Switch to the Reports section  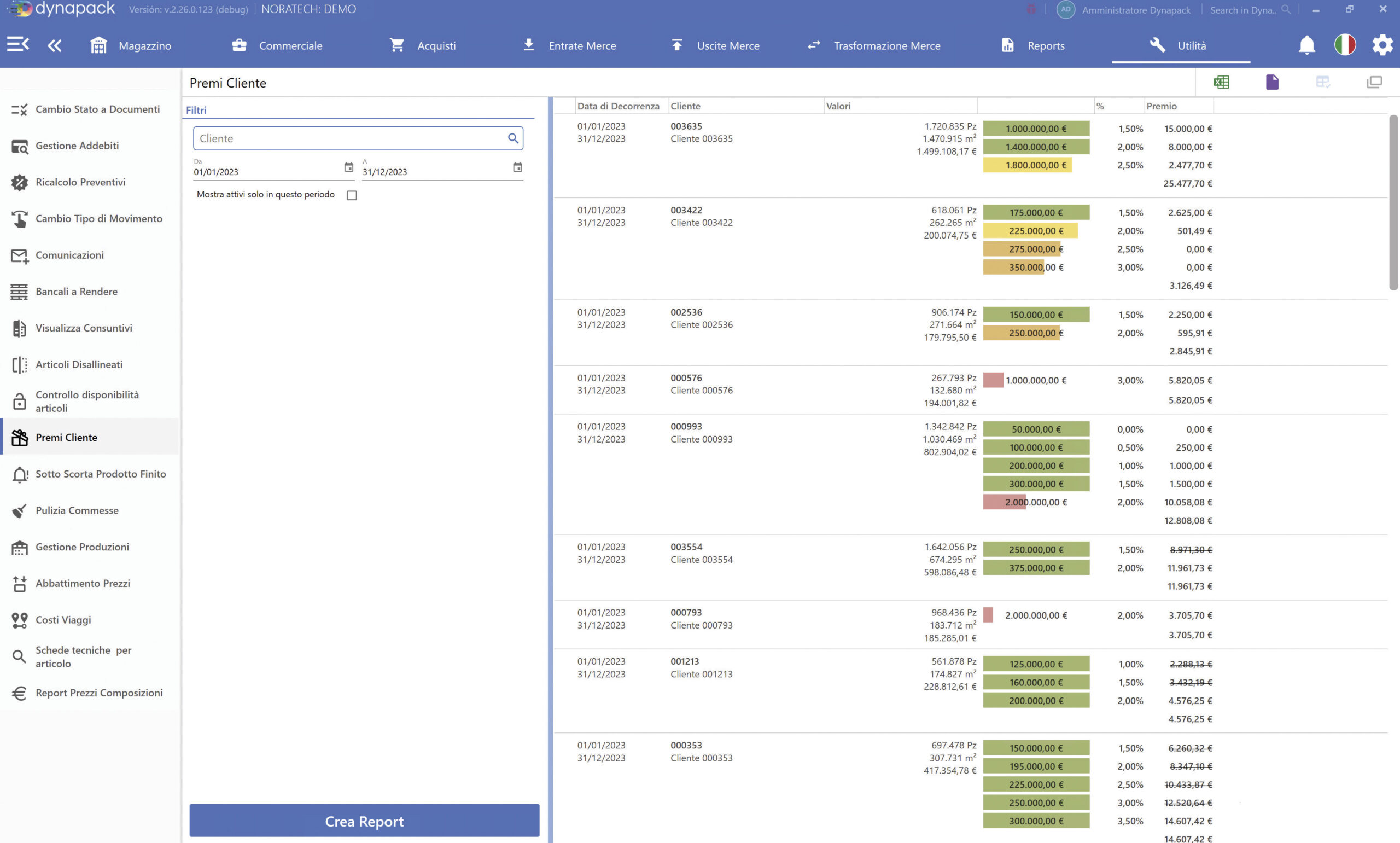point(1032,45)
